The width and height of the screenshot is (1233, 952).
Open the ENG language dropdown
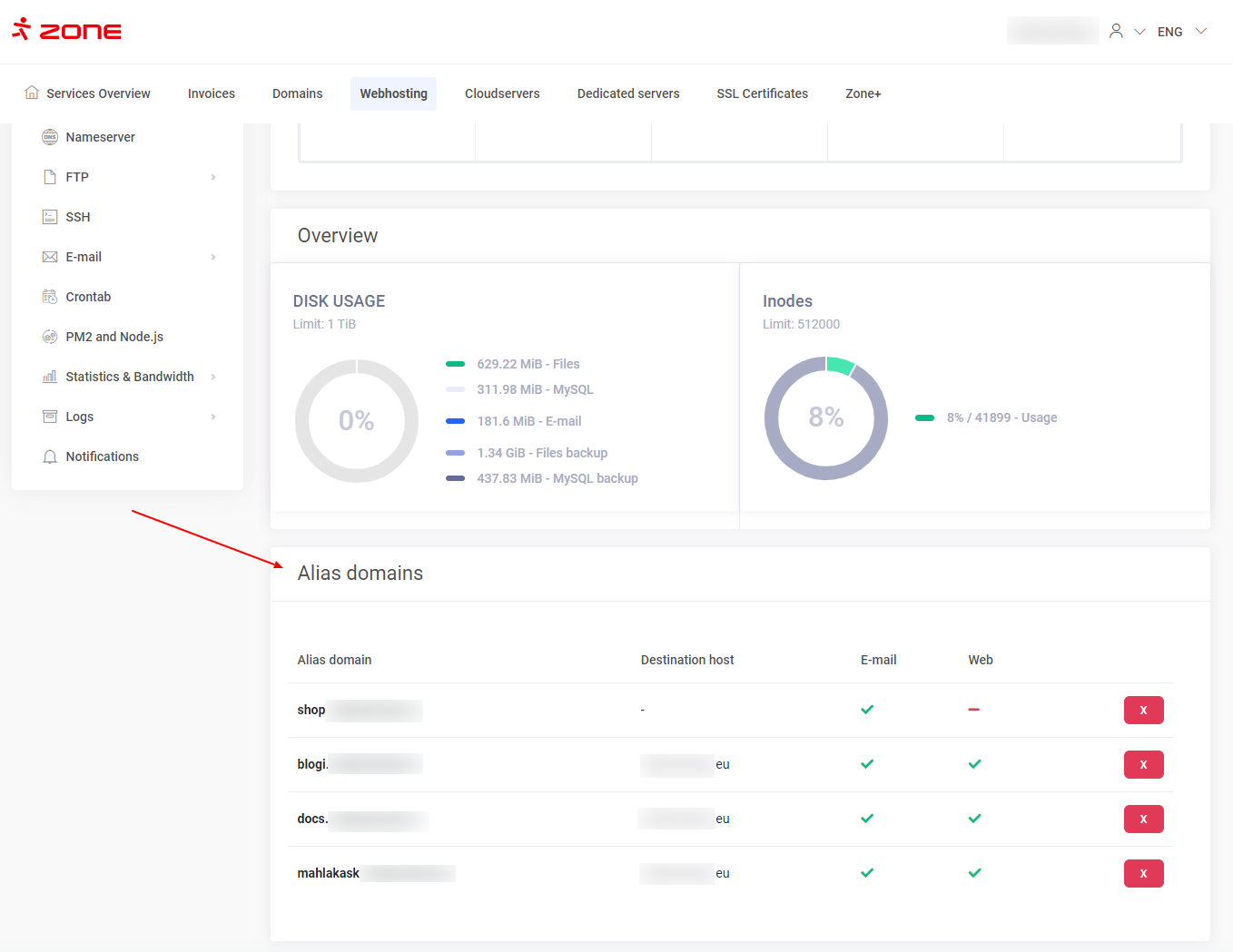click(1181, 32)
